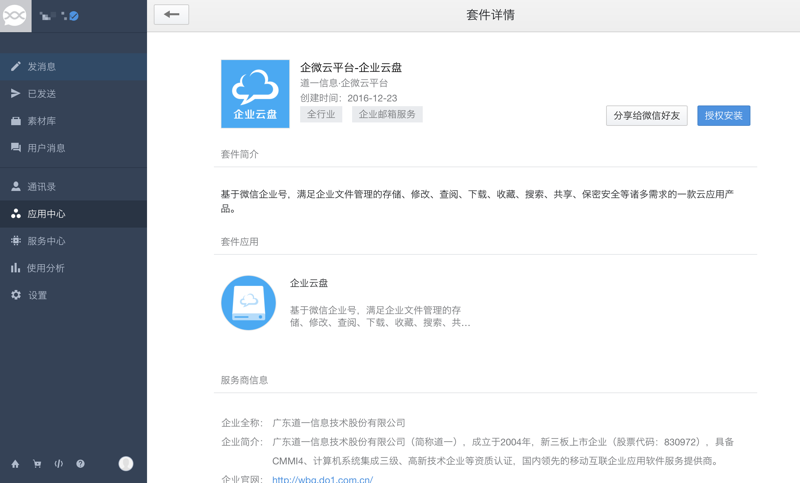The width and height of the screenshot is (800, 483).
Task: Click the 全行业 tag
Action: [321, 114]
